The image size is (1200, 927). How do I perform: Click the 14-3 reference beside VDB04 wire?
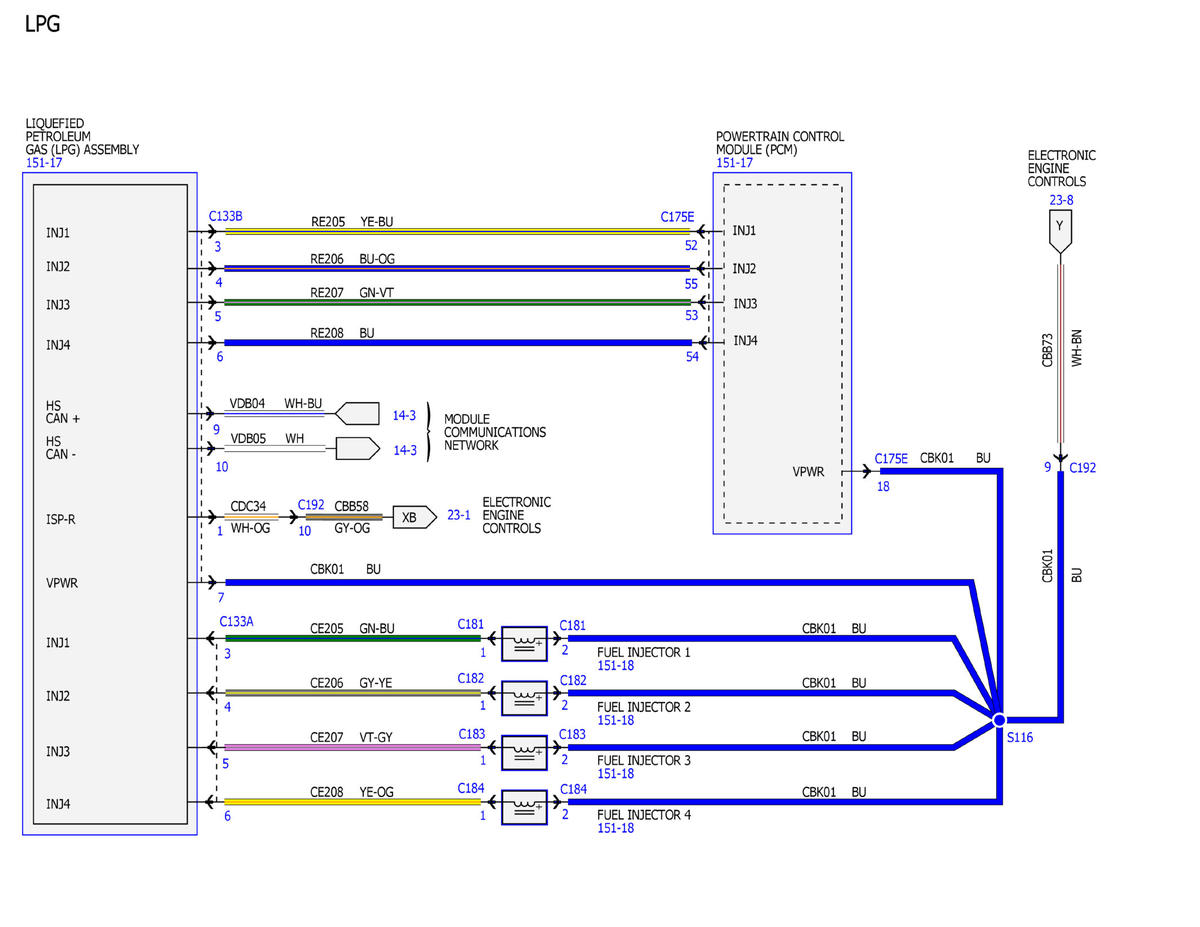pyautogui.click(x=404, y=415)
